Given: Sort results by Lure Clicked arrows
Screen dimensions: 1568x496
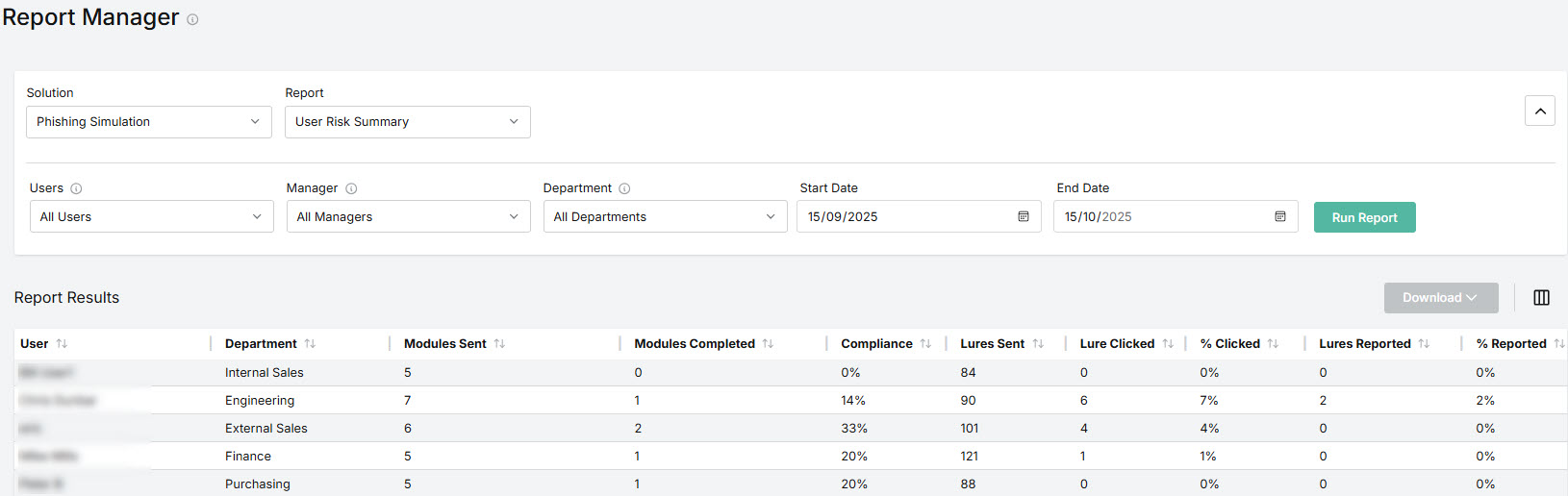Looking at the screenshot, I should [x=1168, y=343].
